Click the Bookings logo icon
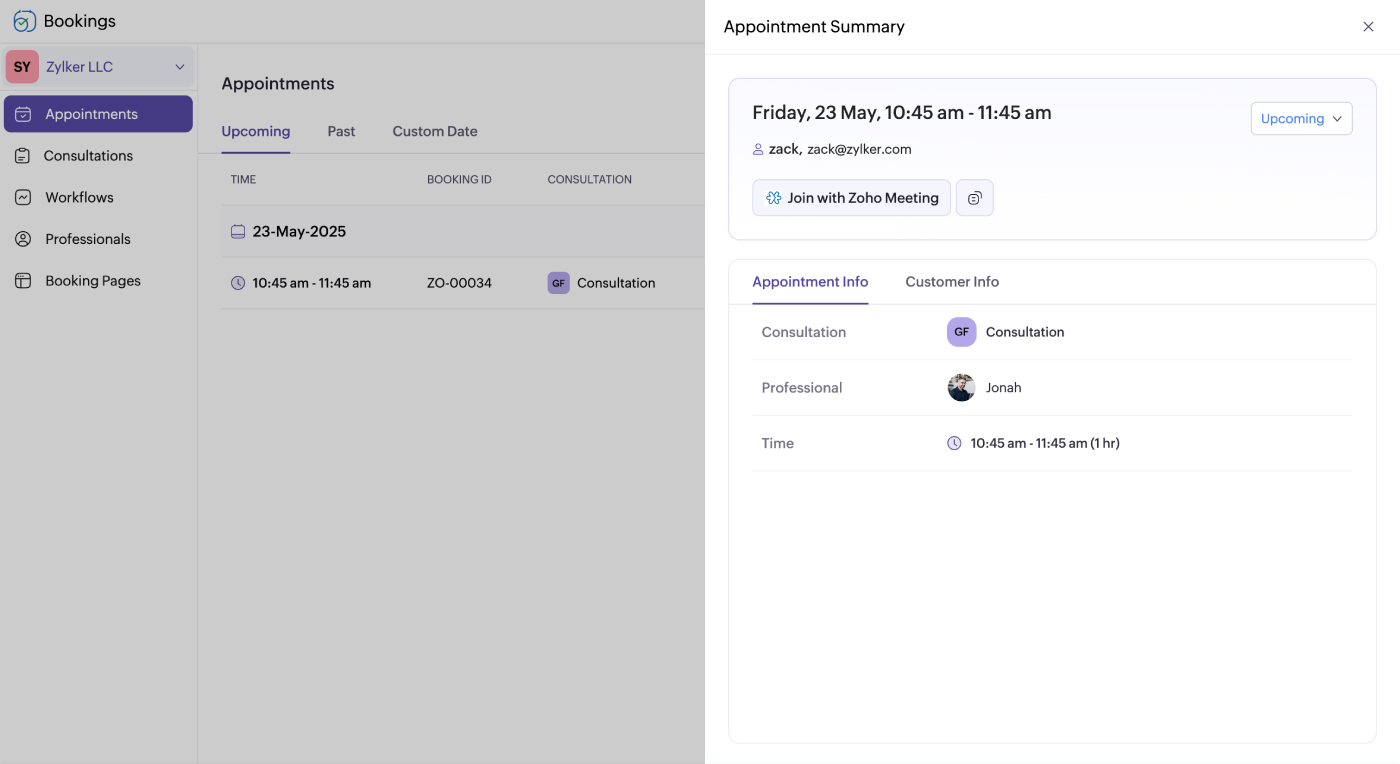1400x764 pixels. click(x=24, y=21)
